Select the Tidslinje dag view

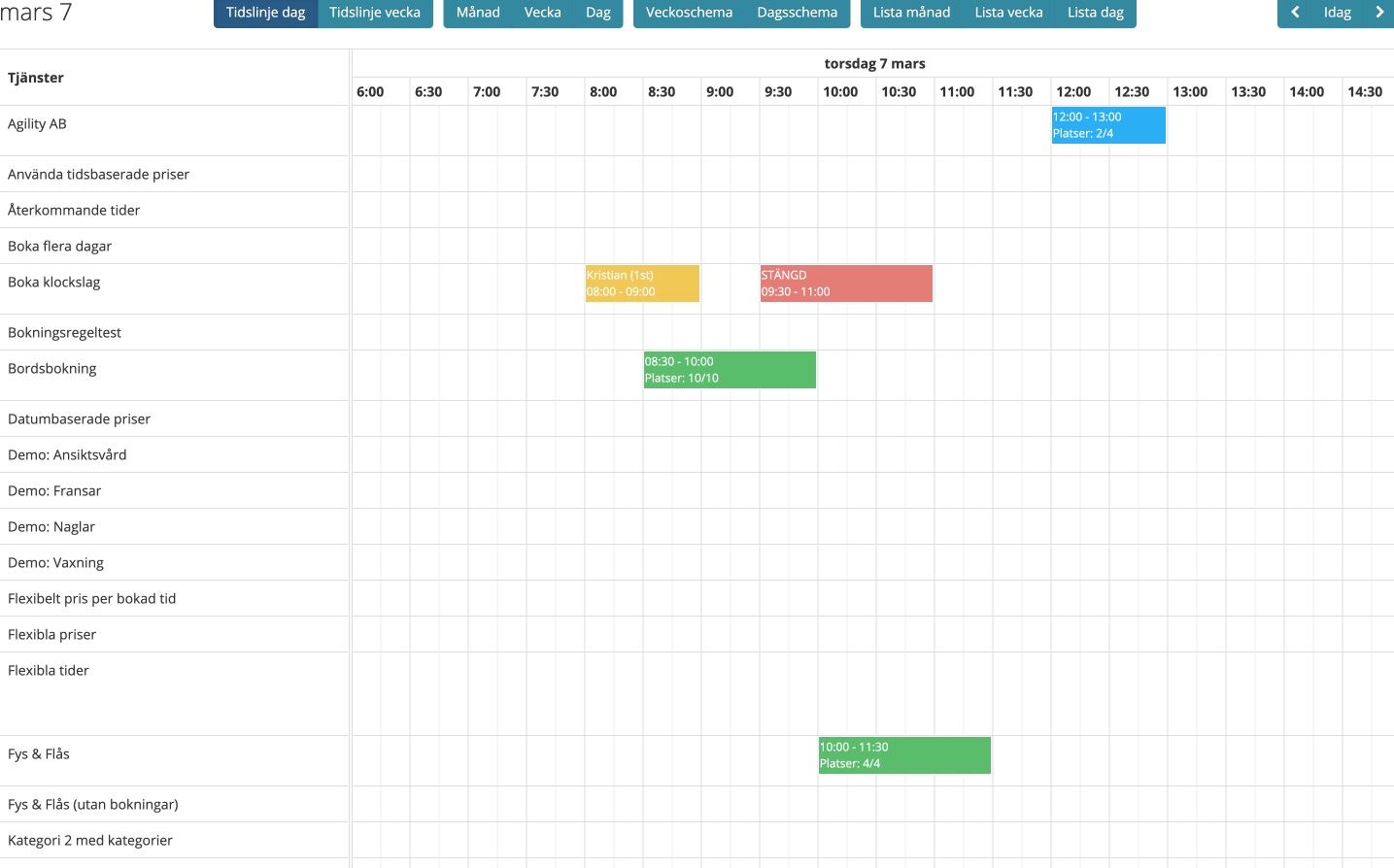[x=265, y=13]
